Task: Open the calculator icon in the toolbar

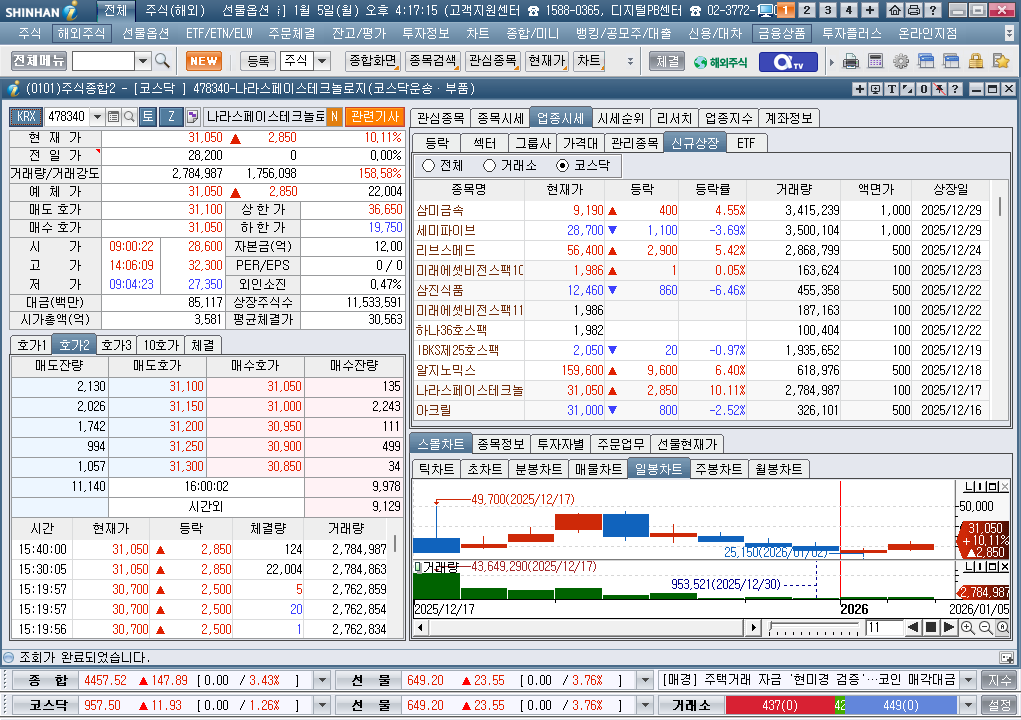Action: point(876,61)
